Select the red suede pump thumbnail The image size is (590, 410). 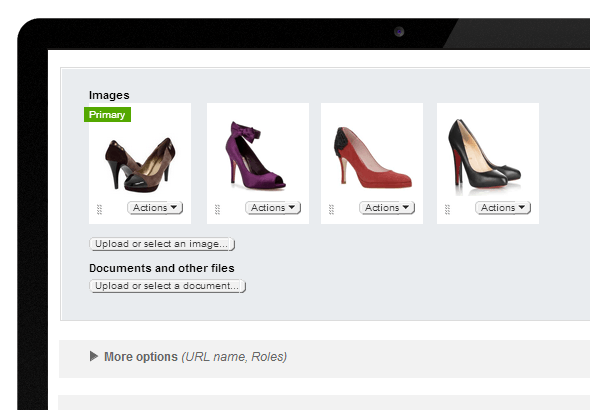[373, 157]
